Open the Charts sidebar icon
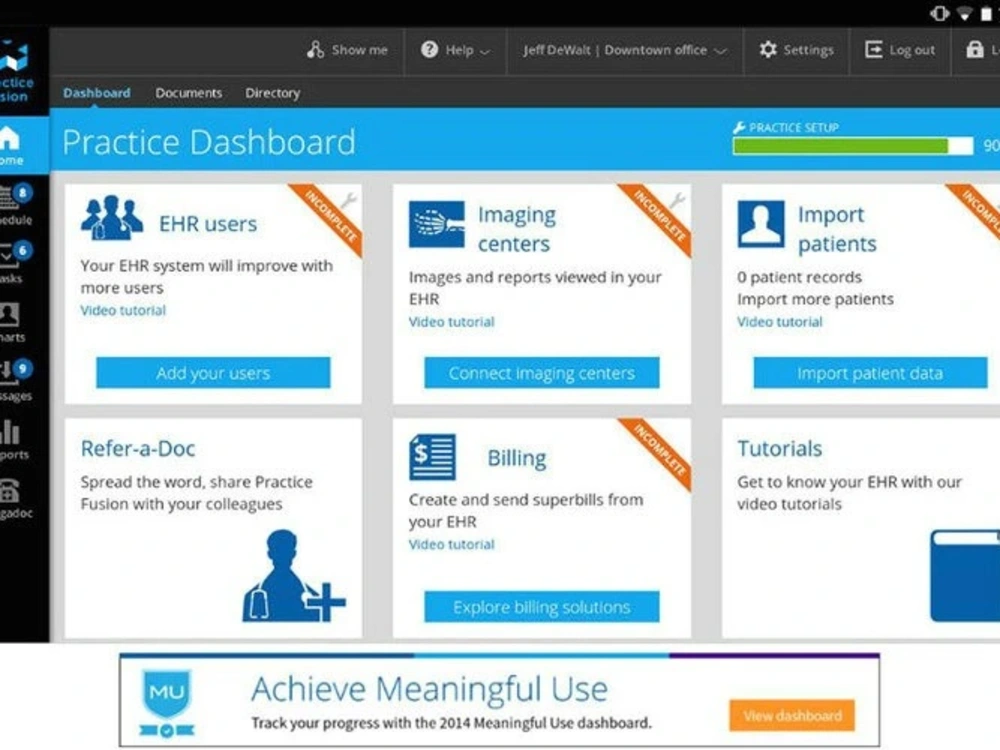This screenshot has height=750, width=1000. click(9, 314)
